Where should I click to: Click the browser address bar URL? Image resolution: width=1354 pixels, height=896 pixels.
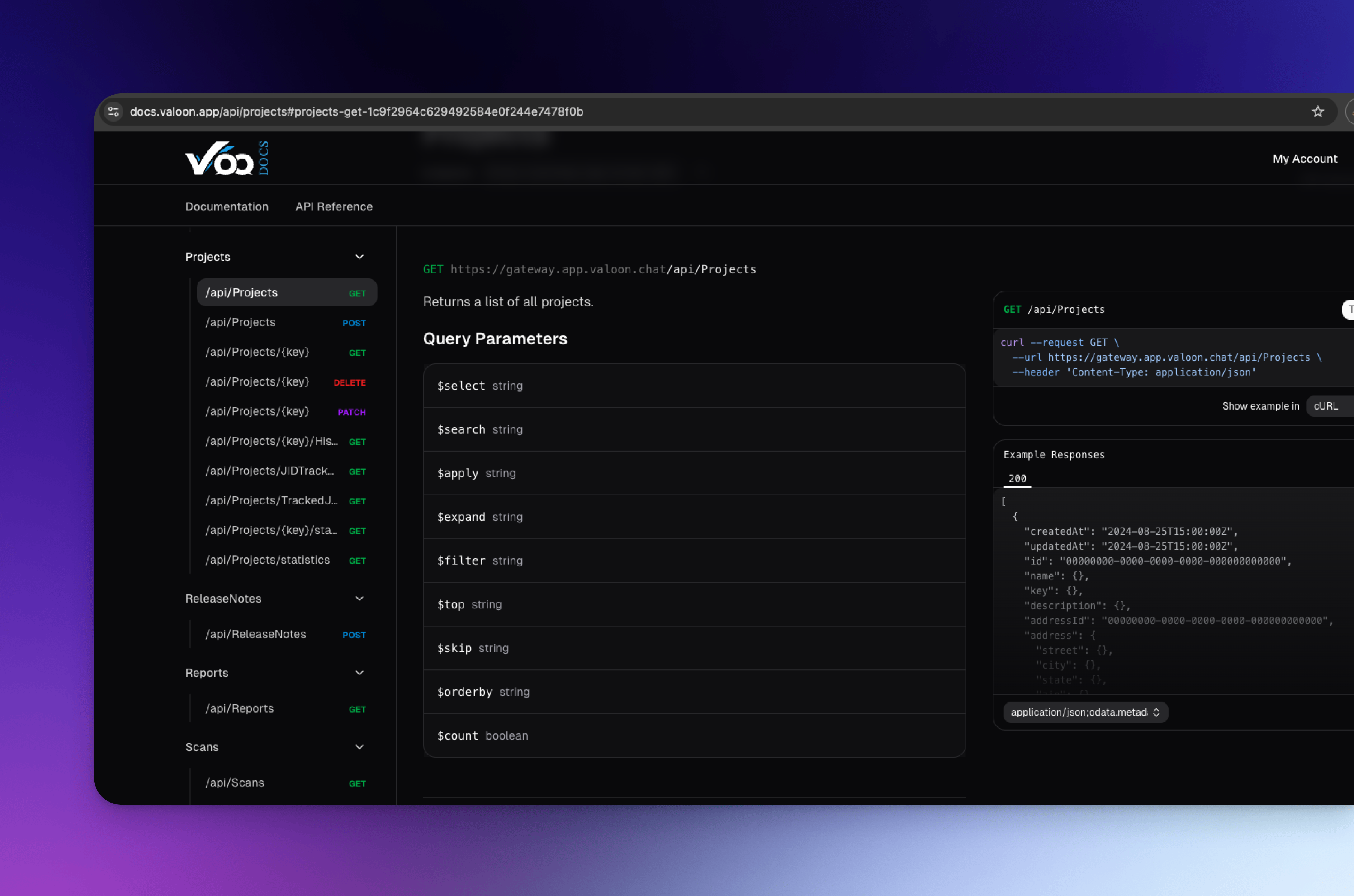pyautogui.click(x=356, y=111)
